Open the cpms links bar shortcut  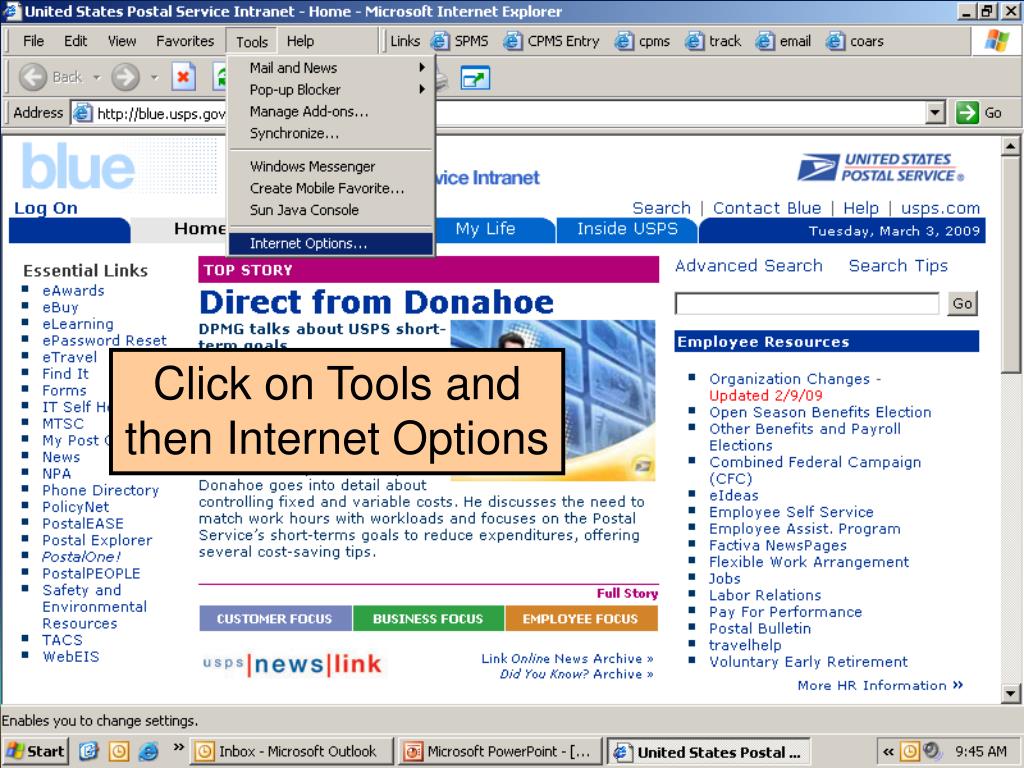pos(643,41)
